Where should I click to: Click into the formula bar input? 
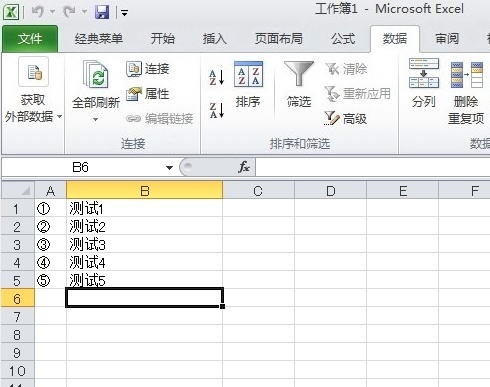coord(373,167)
